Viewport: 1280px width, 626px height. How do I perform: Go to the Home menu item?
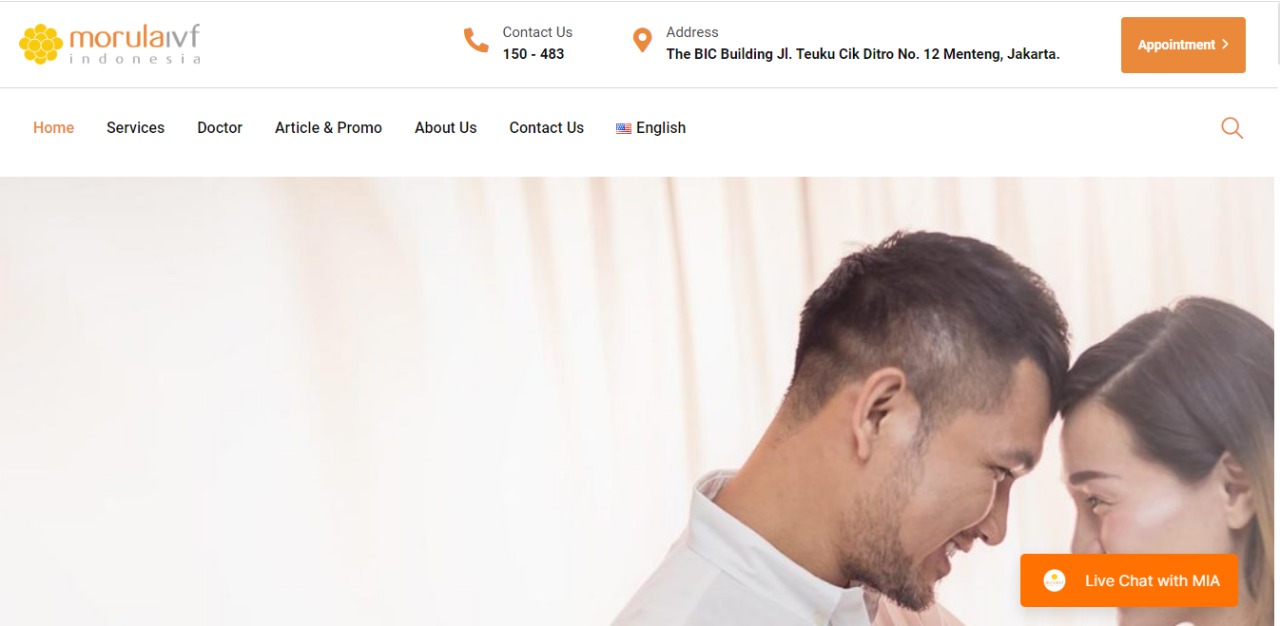pyautogui.click(x=54, y=128)
